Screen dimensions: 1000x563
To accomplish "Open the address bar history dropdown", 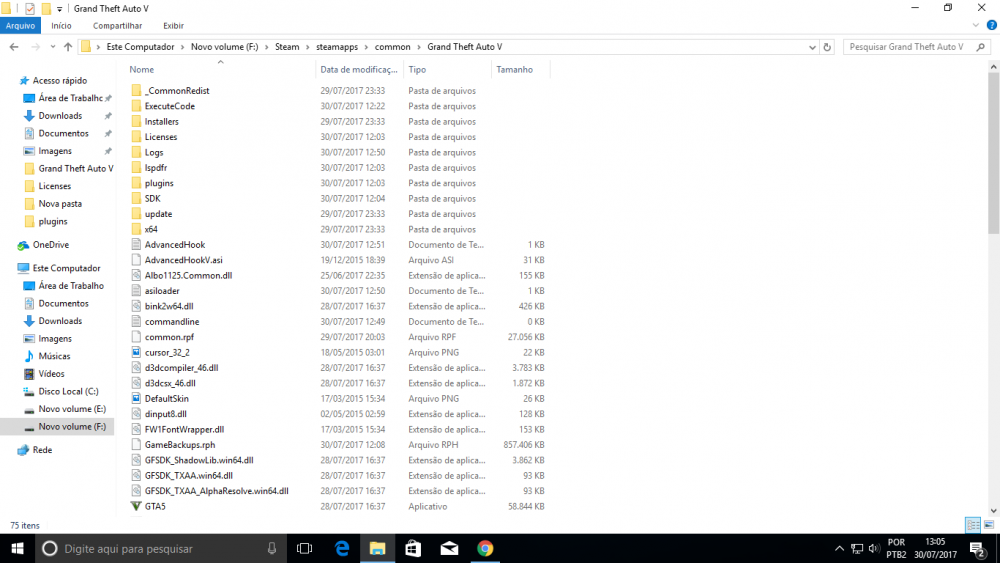I will (812, 47).
